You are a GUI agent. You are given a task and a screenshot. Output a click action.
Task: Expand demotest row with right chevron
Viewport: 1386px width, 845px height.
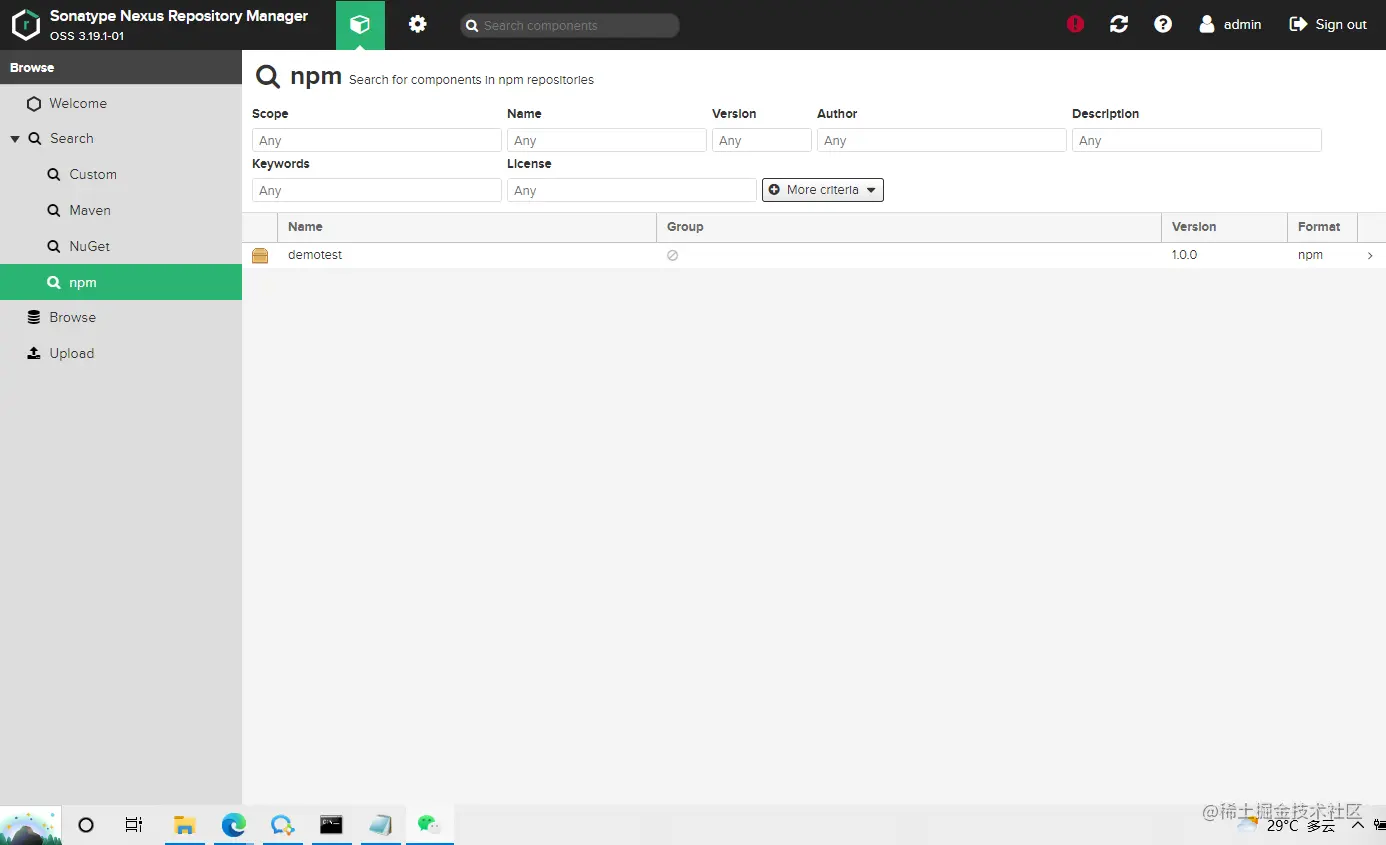(1370, 256)
